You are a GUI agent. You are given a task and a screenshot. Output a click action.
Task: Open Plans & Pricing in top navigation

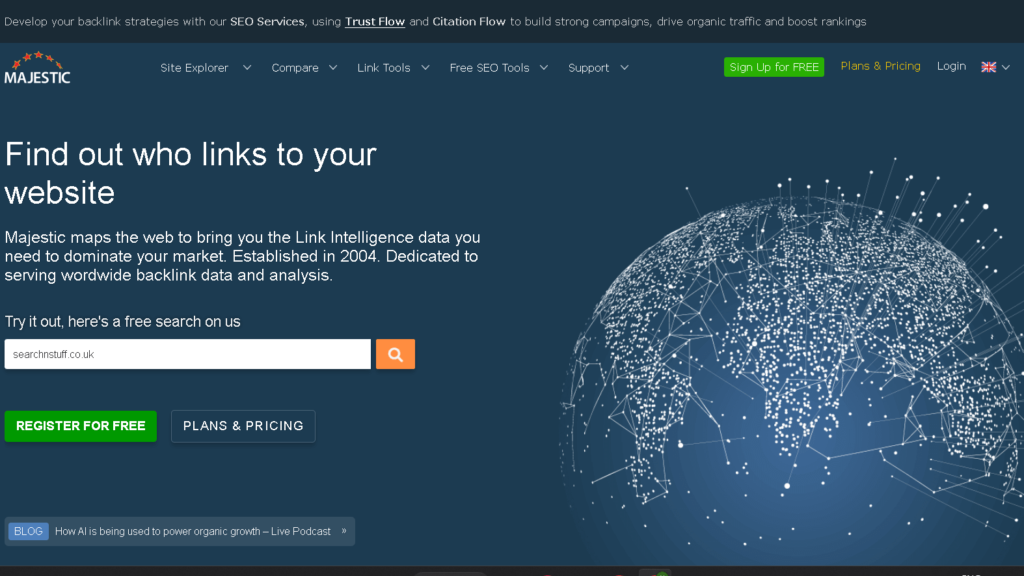880,66
